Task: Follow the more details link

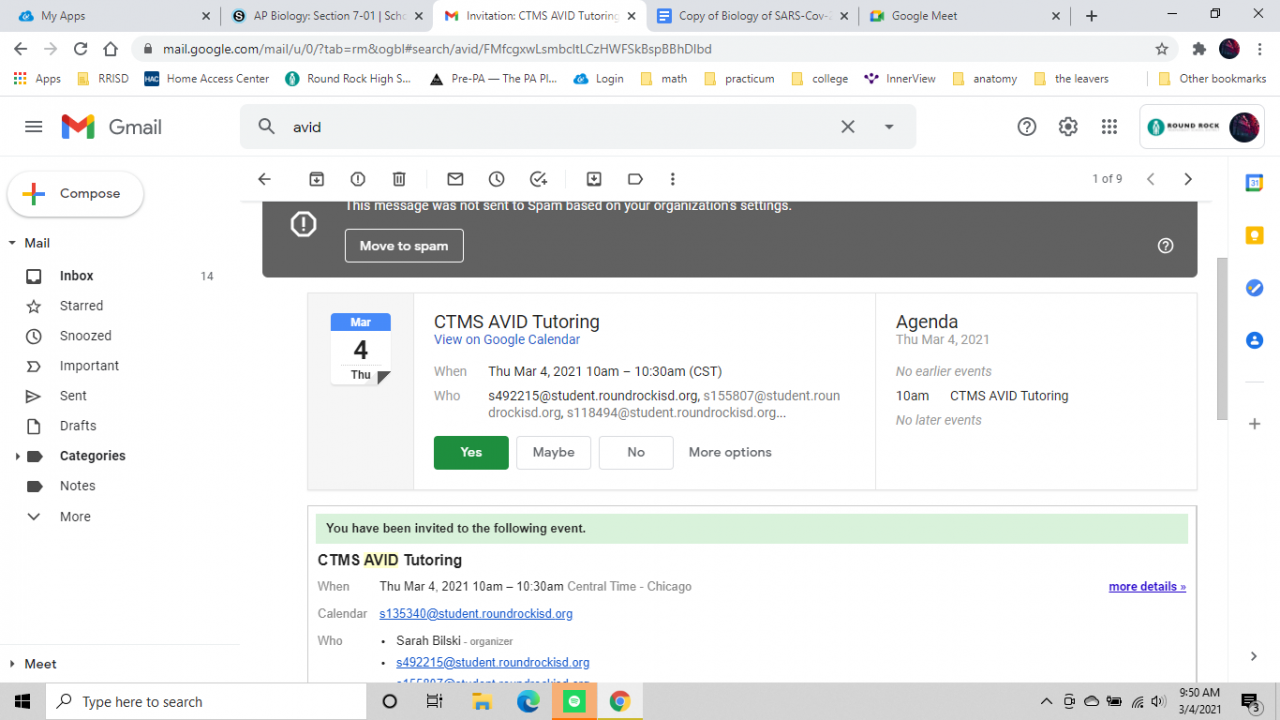Action: (1147, 587)
